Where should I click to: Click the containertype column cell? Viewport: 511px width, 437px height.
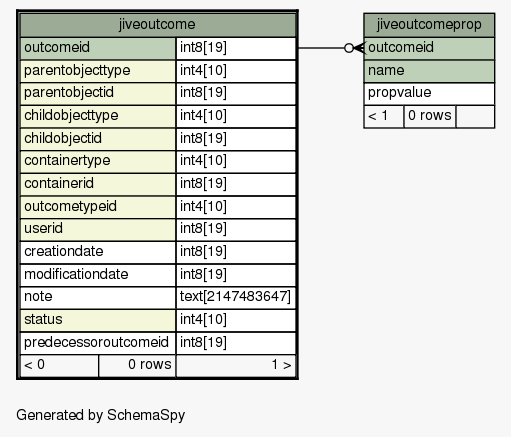(x=98, y=162)
